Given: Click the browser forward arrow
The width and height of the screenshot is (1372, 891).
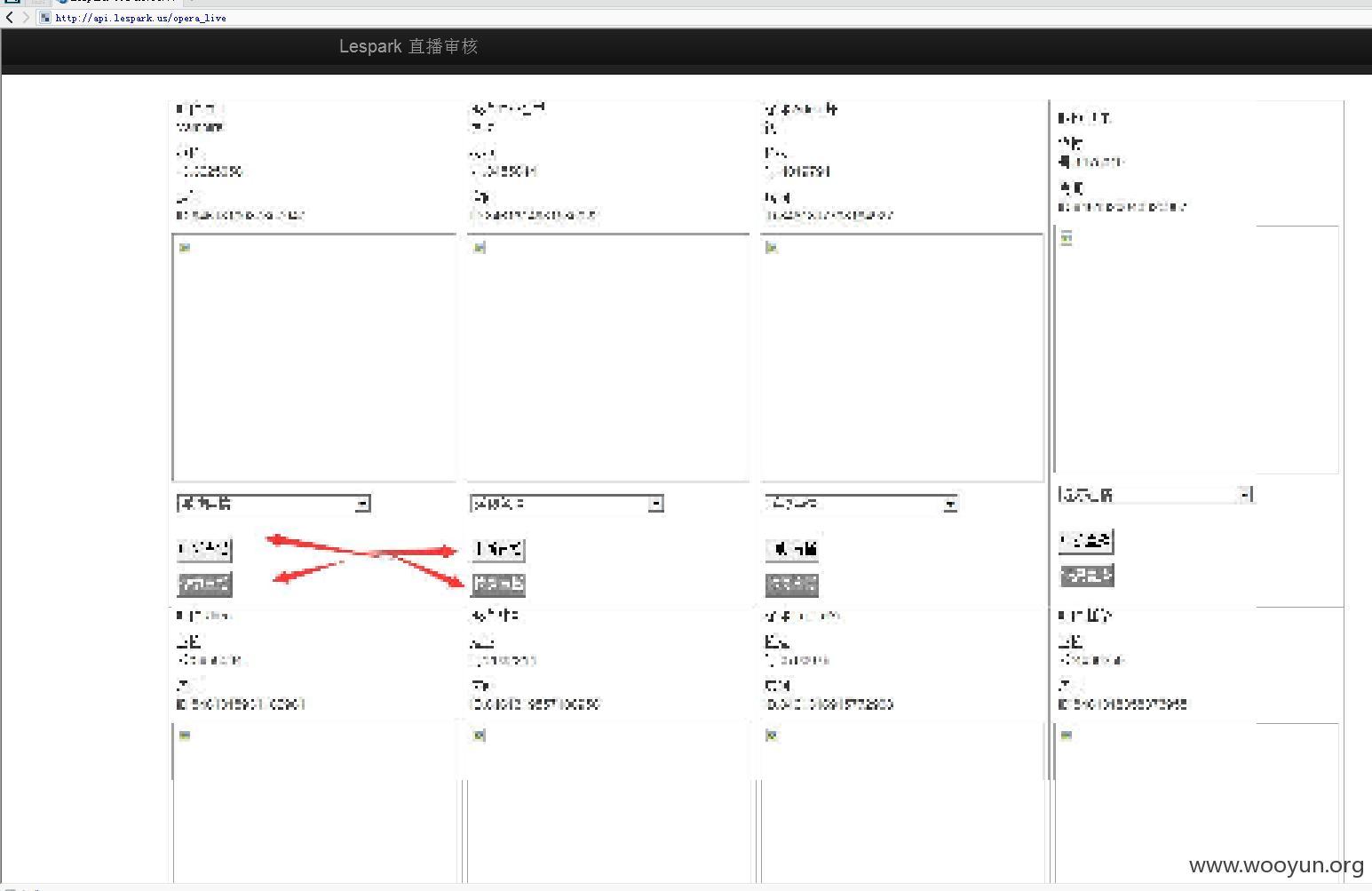Looking at the screenshot, I should 25,17.
